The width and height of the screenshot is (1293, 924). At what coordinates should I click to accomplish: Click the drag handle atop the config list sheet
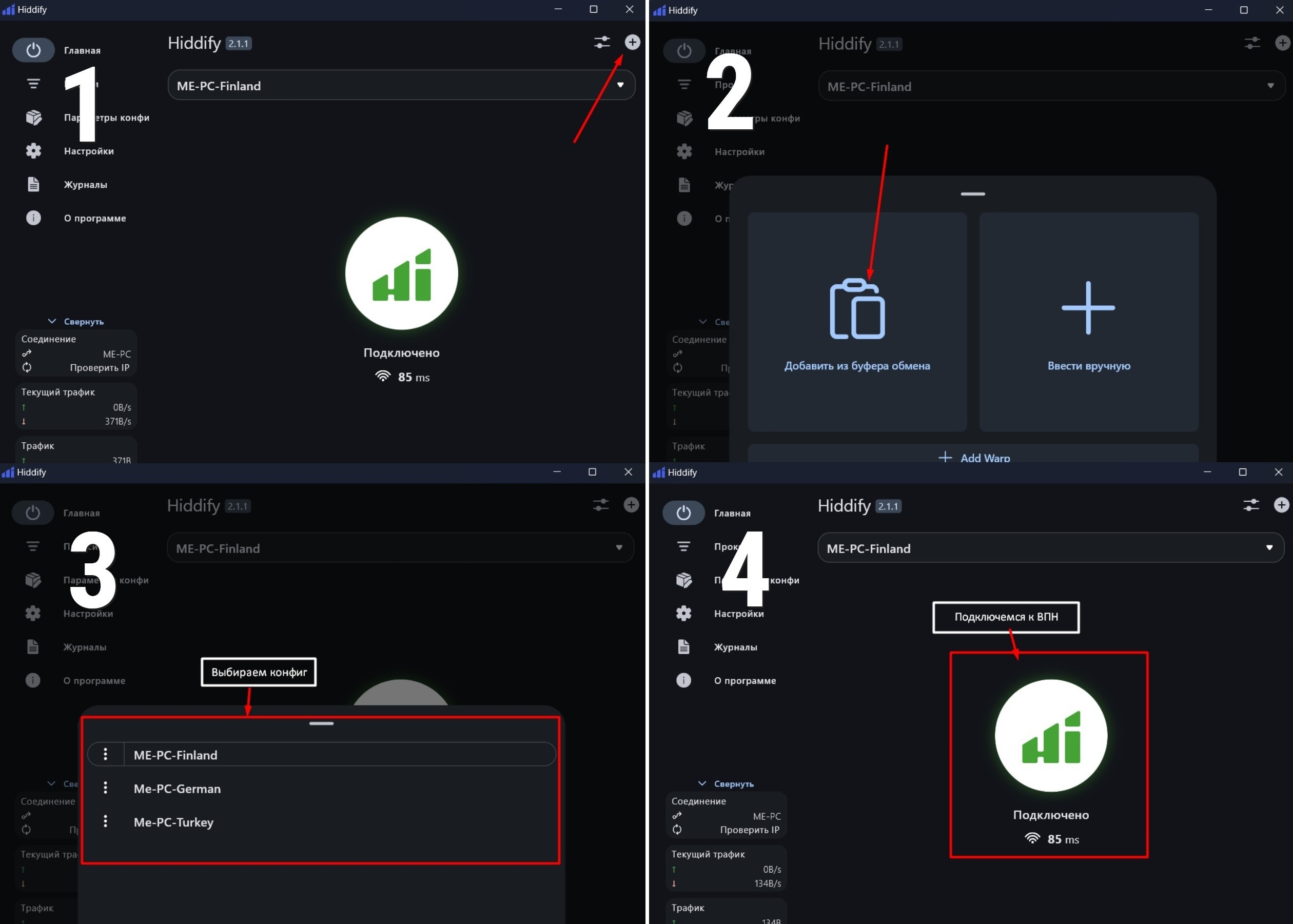click(321, 724)
